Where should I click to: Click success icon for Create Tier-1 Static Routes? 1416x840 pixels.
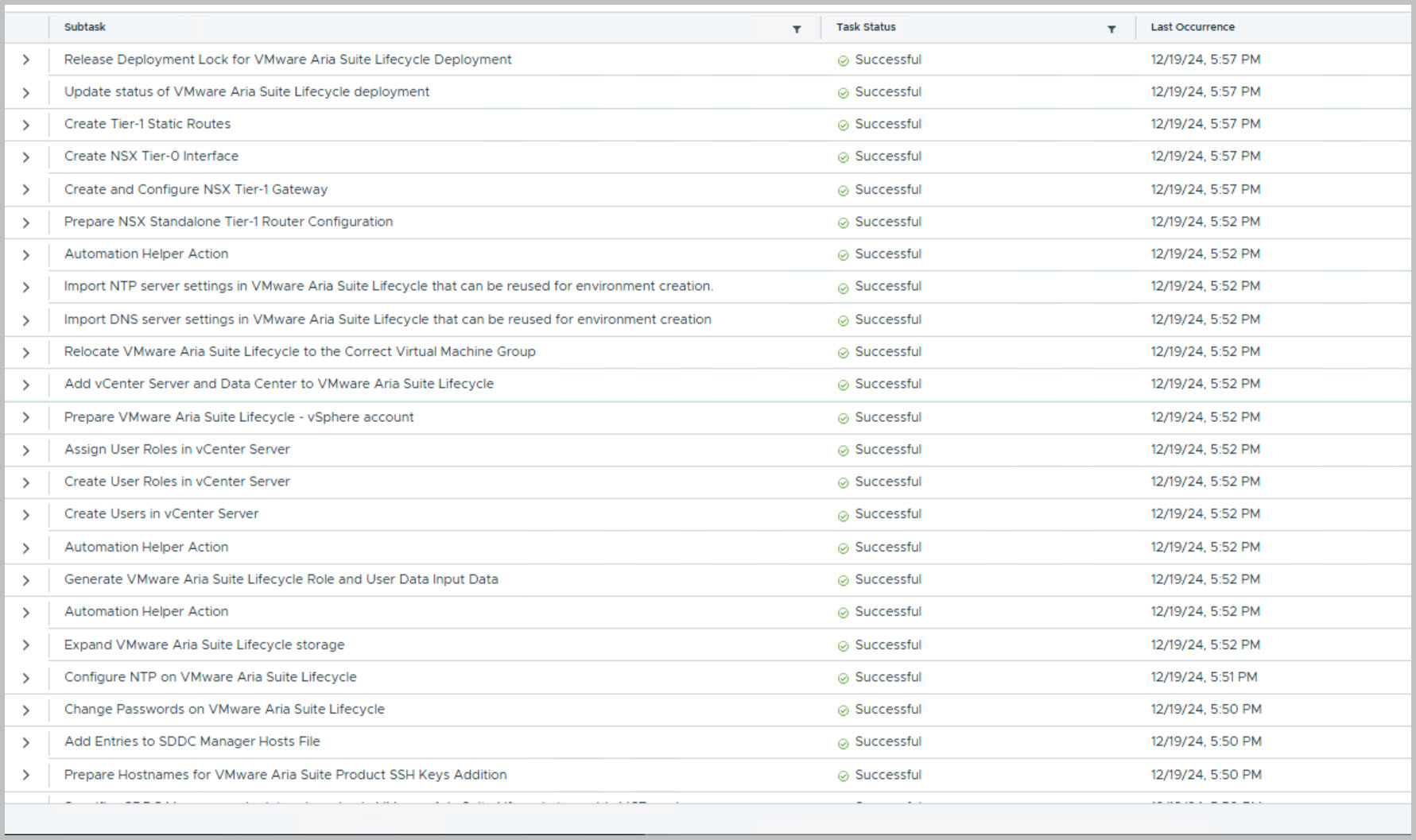click(843, 126)
